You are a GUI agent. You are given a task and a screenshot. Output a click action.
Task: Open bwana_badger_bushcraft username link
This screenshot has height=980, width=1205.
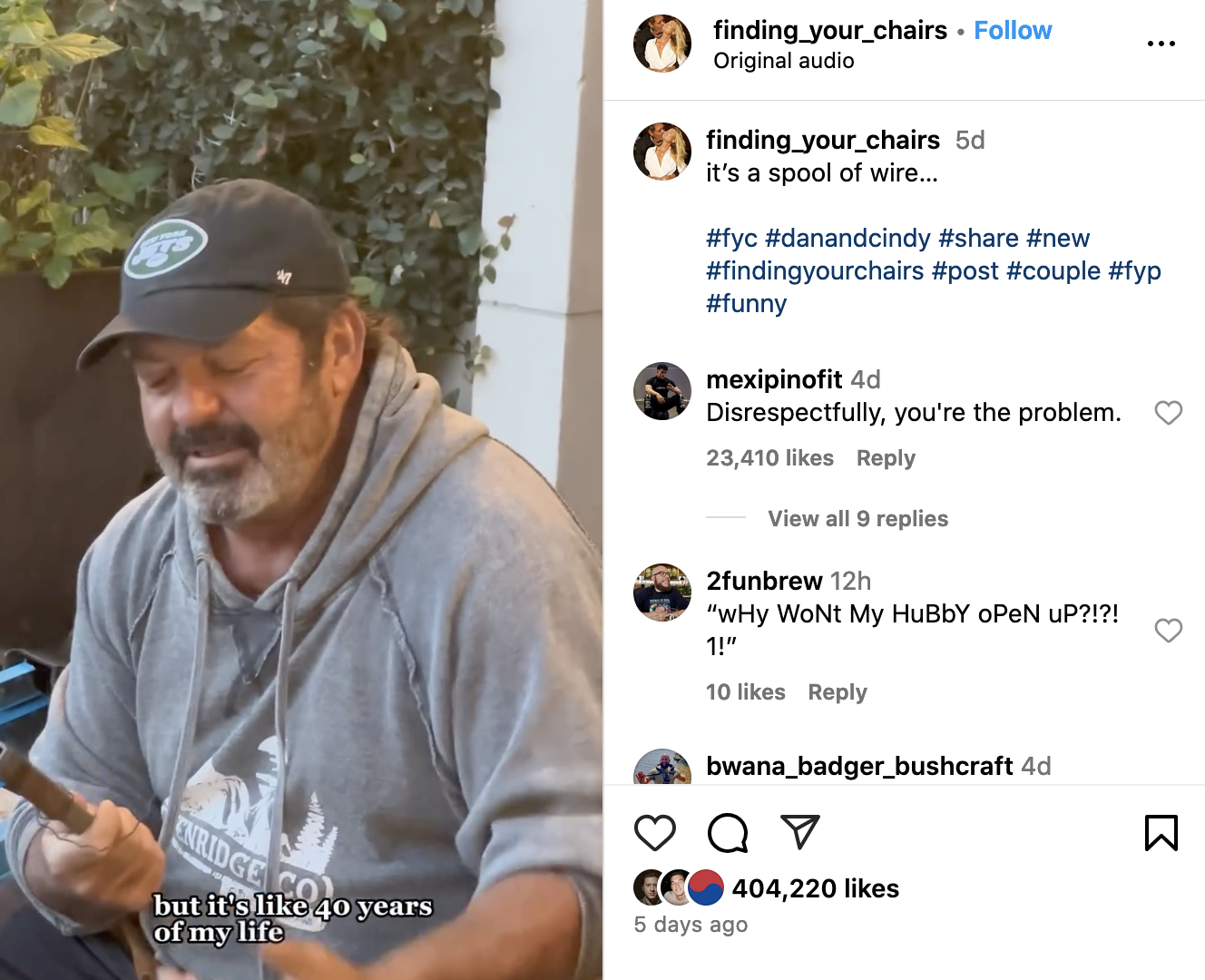859,766
